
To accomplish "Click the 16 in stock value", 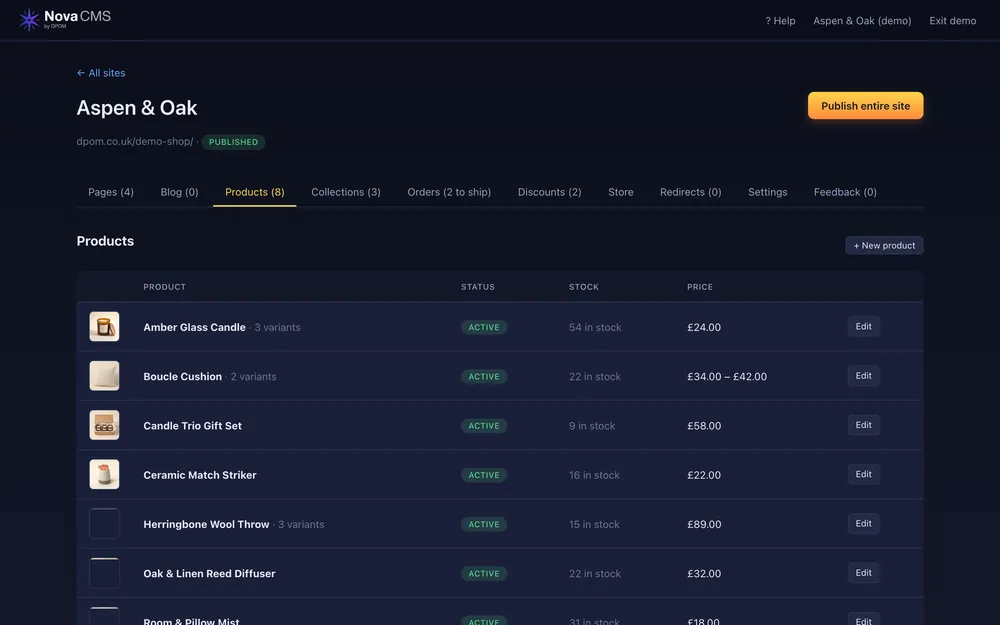I will coord(594,475).
